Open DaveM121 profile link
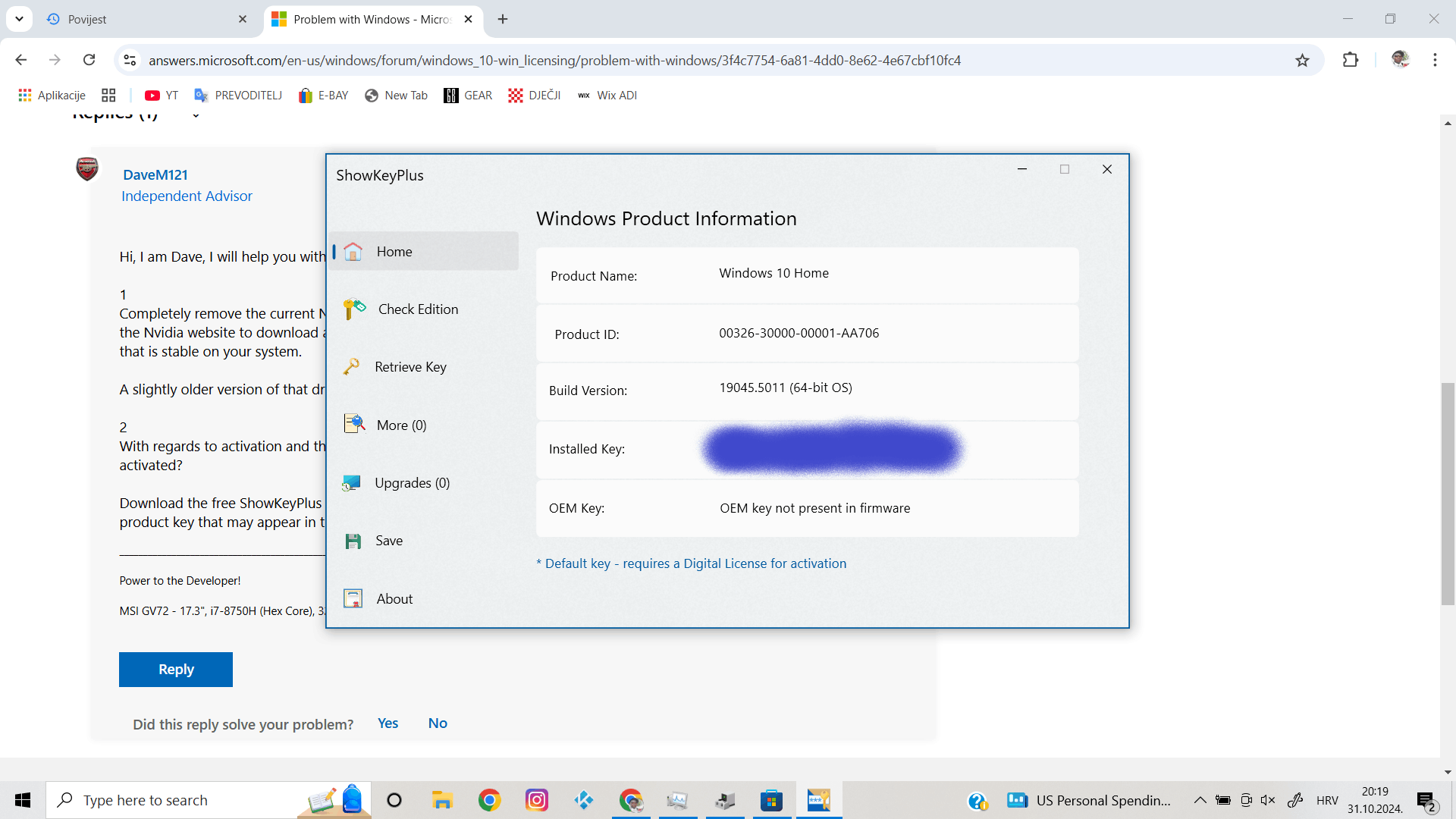 click(155, 174)
